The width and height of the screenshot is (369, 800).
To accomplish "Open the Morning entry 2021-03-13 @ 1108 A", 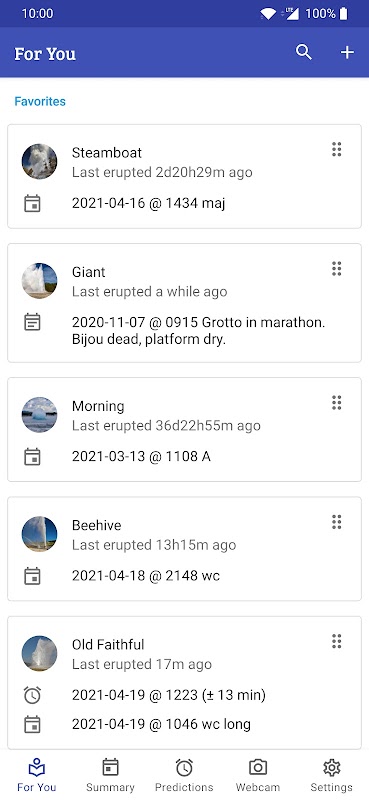I will click(x=141, y=457).
